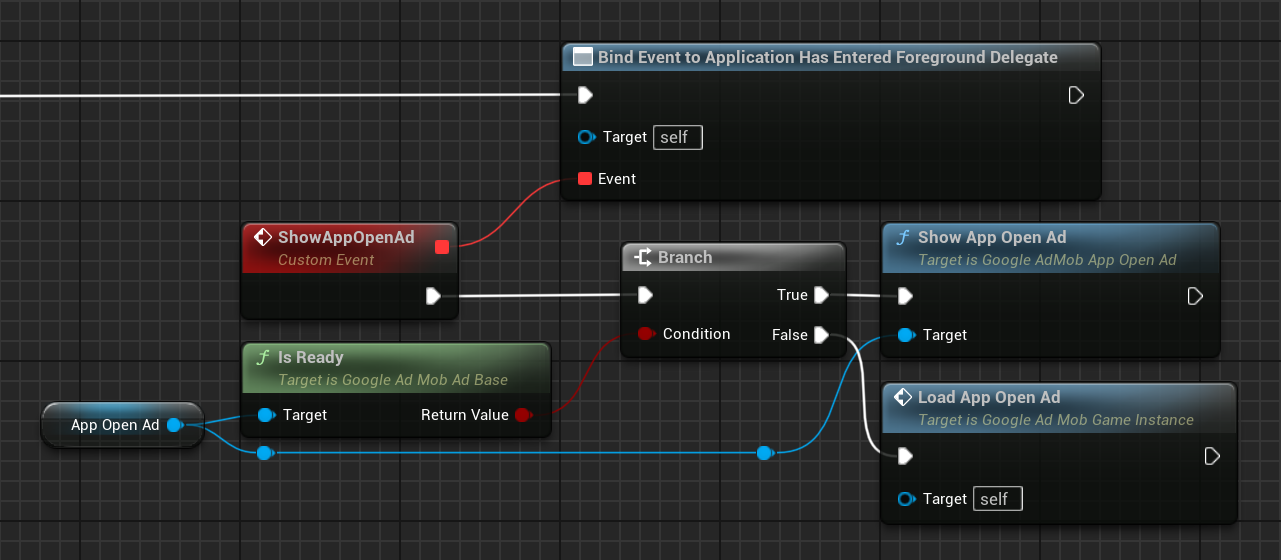
Task: Click Load App Open Ad execution input pin
Action: 905,456
